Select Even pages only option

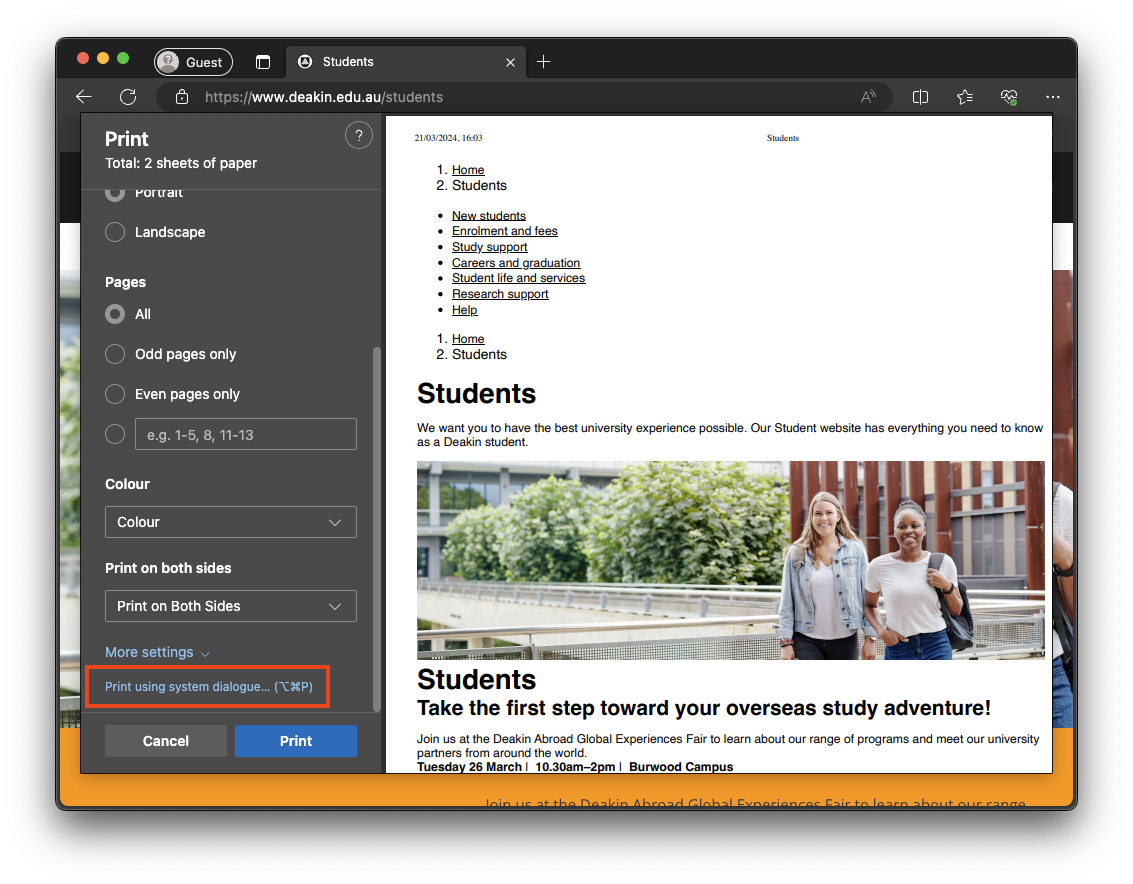(x=116, y=394)
